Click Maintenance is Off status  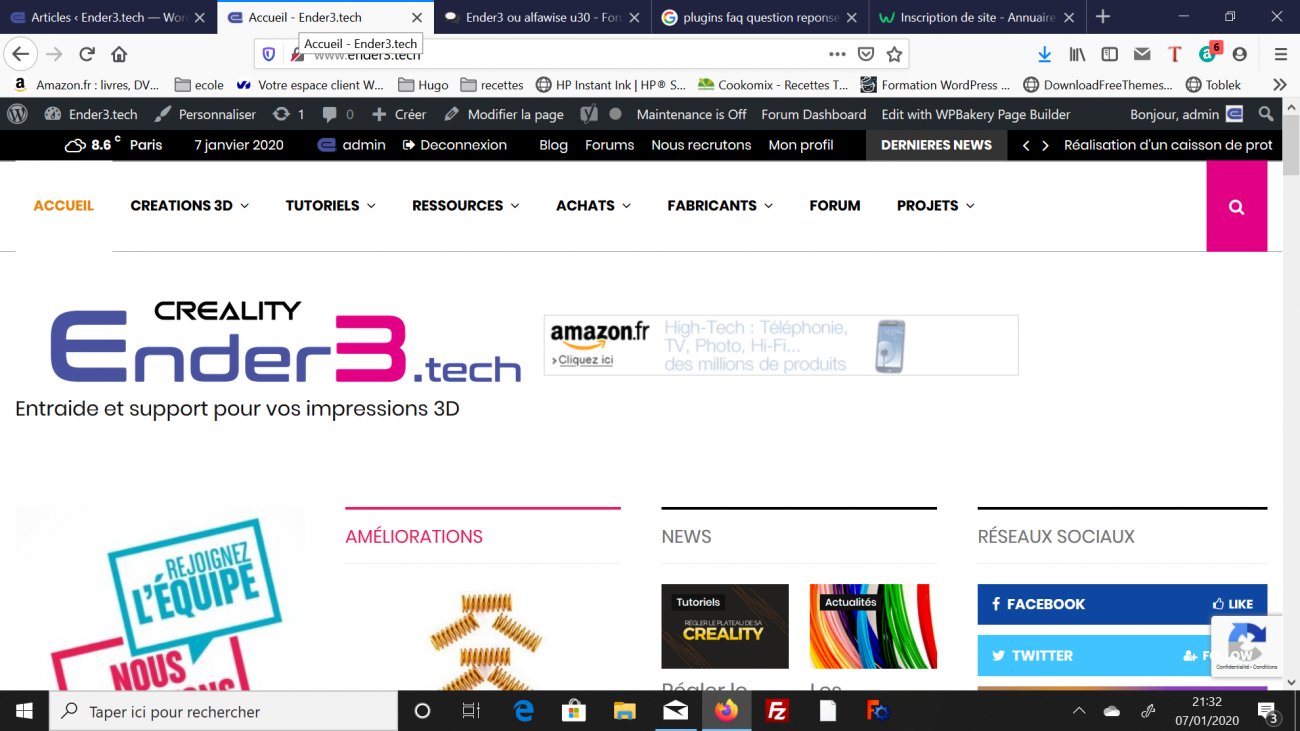point(692,114)
